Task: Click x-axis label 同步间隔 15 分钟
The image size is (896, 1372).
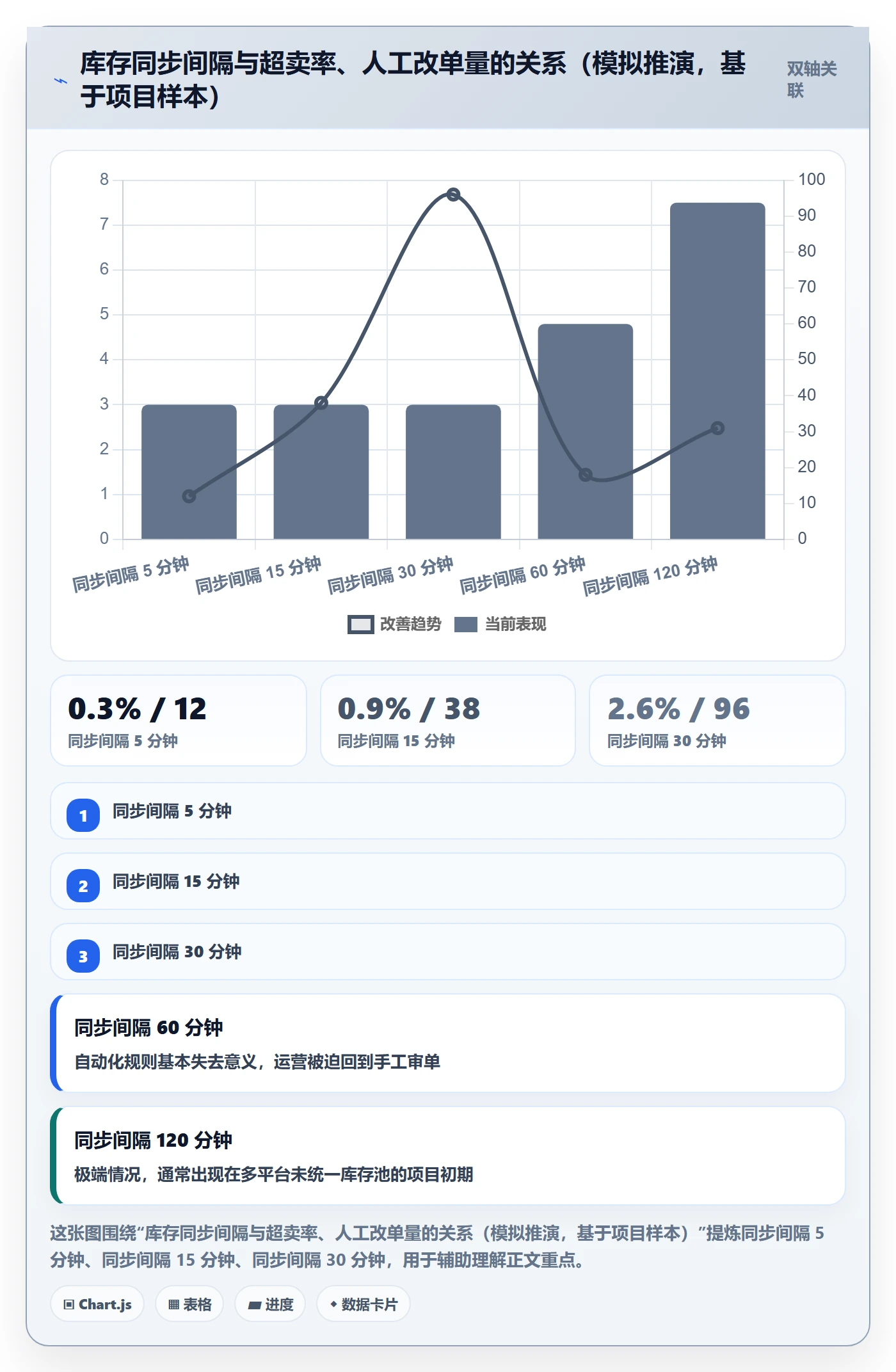Action: [x=258, y=575]
